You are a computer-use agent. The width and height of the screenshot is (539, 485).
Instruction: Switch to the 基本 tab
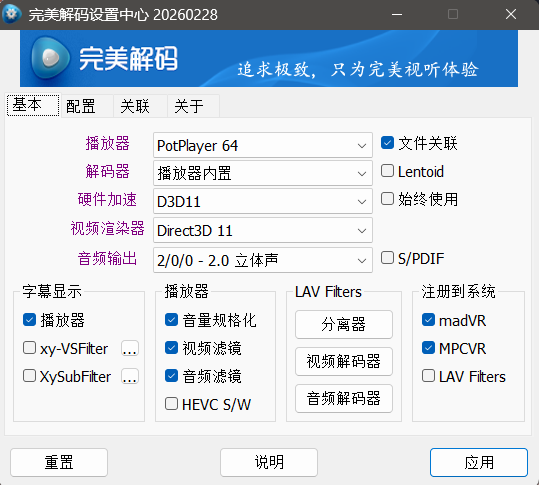(33, 105)
